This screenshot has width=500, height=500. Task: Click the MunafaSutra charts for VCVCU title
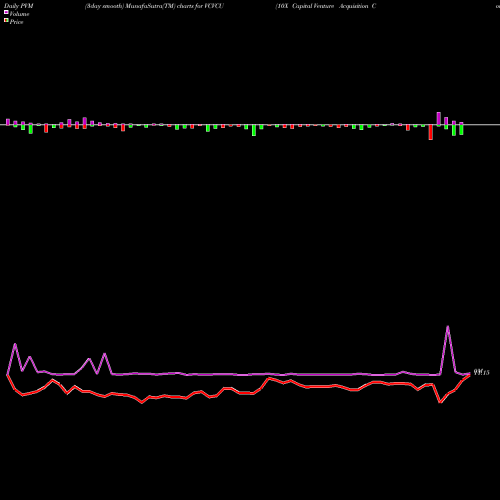(154, 6)
